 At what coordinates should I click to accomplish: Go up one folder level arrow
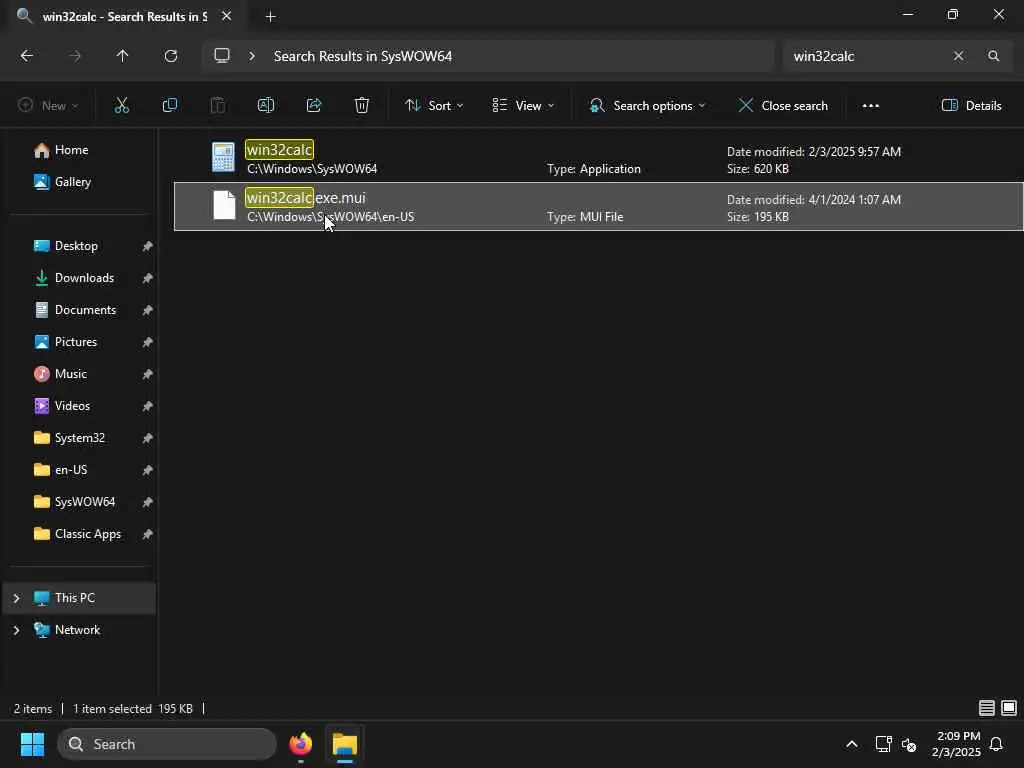(123, 56)
